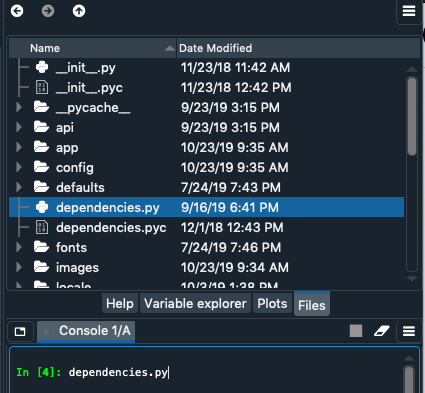
Task: Expand the defaults folder tree node
Action: 19,187
